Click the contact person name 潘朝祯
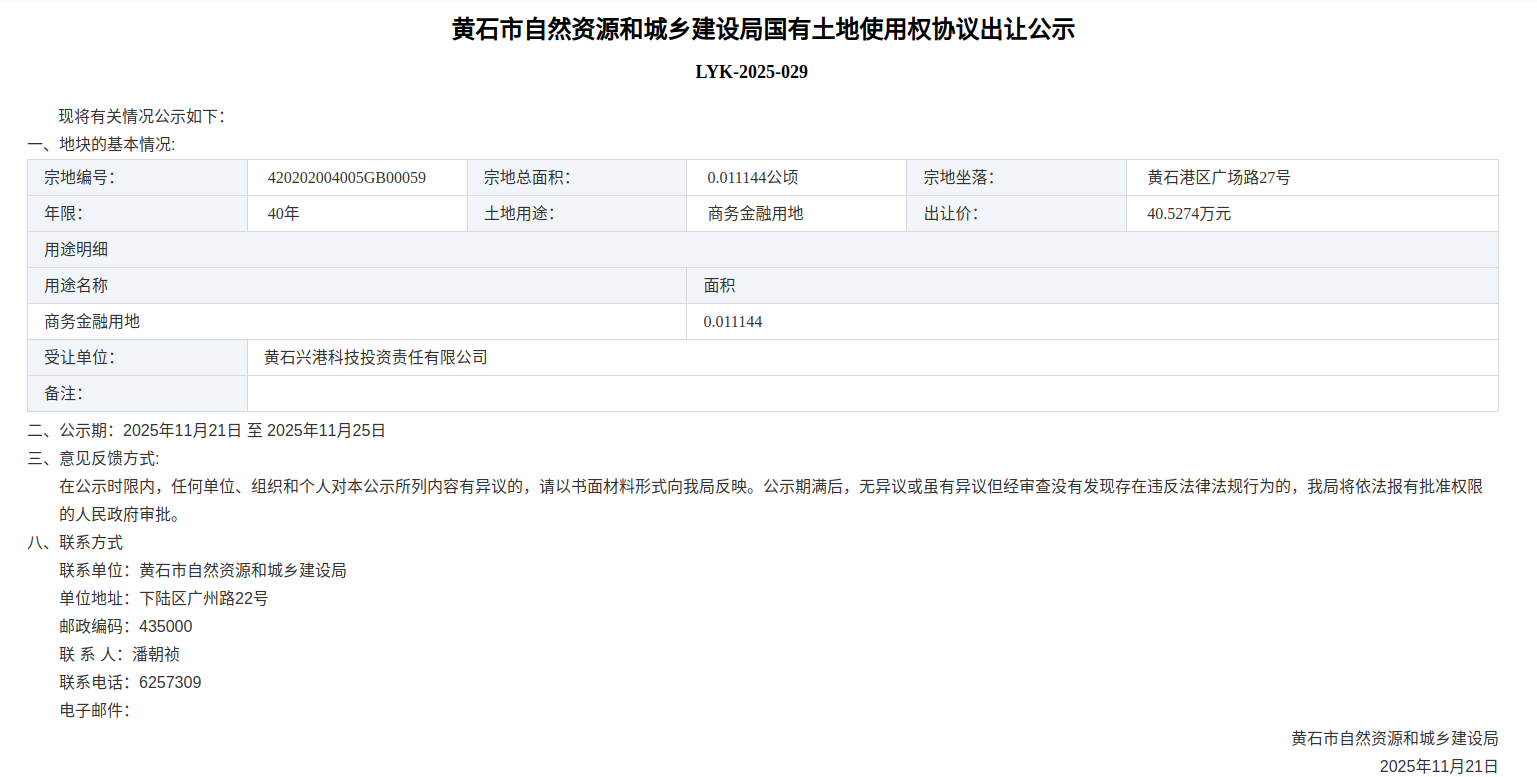The image size is (1537, 777). (x=156, y=655)
